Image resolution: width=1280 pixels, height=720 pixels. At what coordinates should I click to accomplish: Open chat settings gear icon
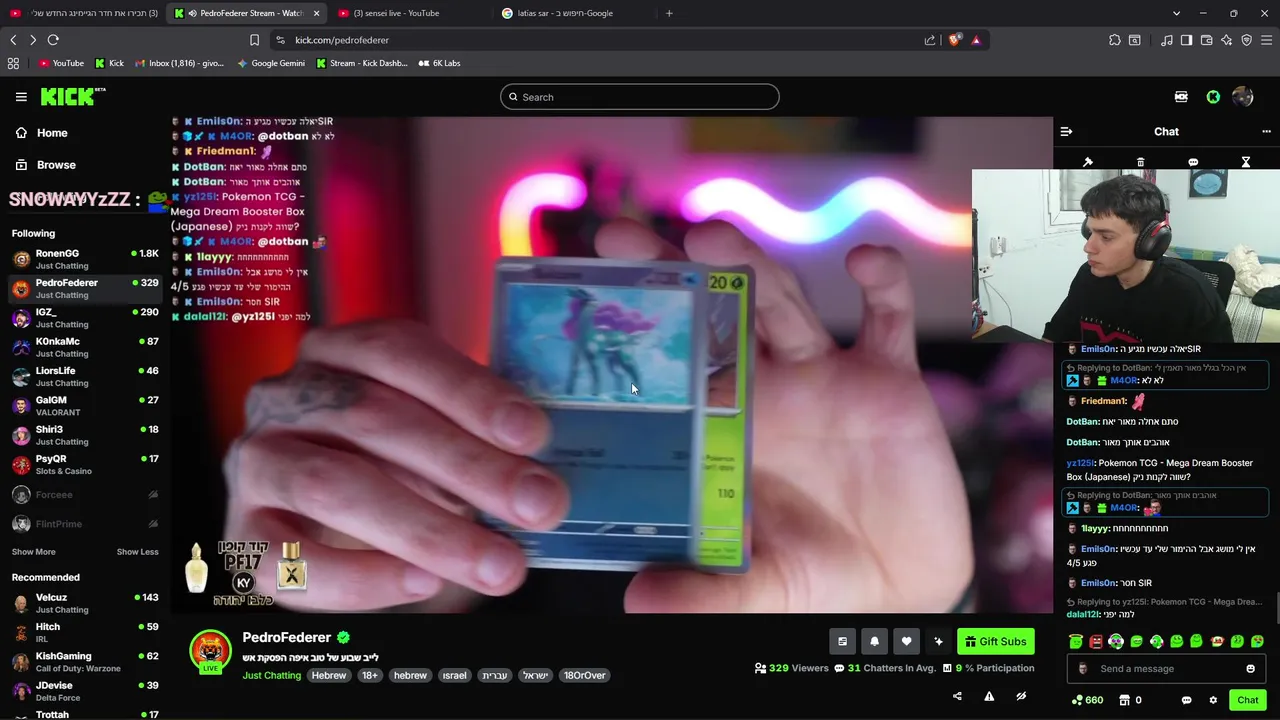coord(1213,700)
